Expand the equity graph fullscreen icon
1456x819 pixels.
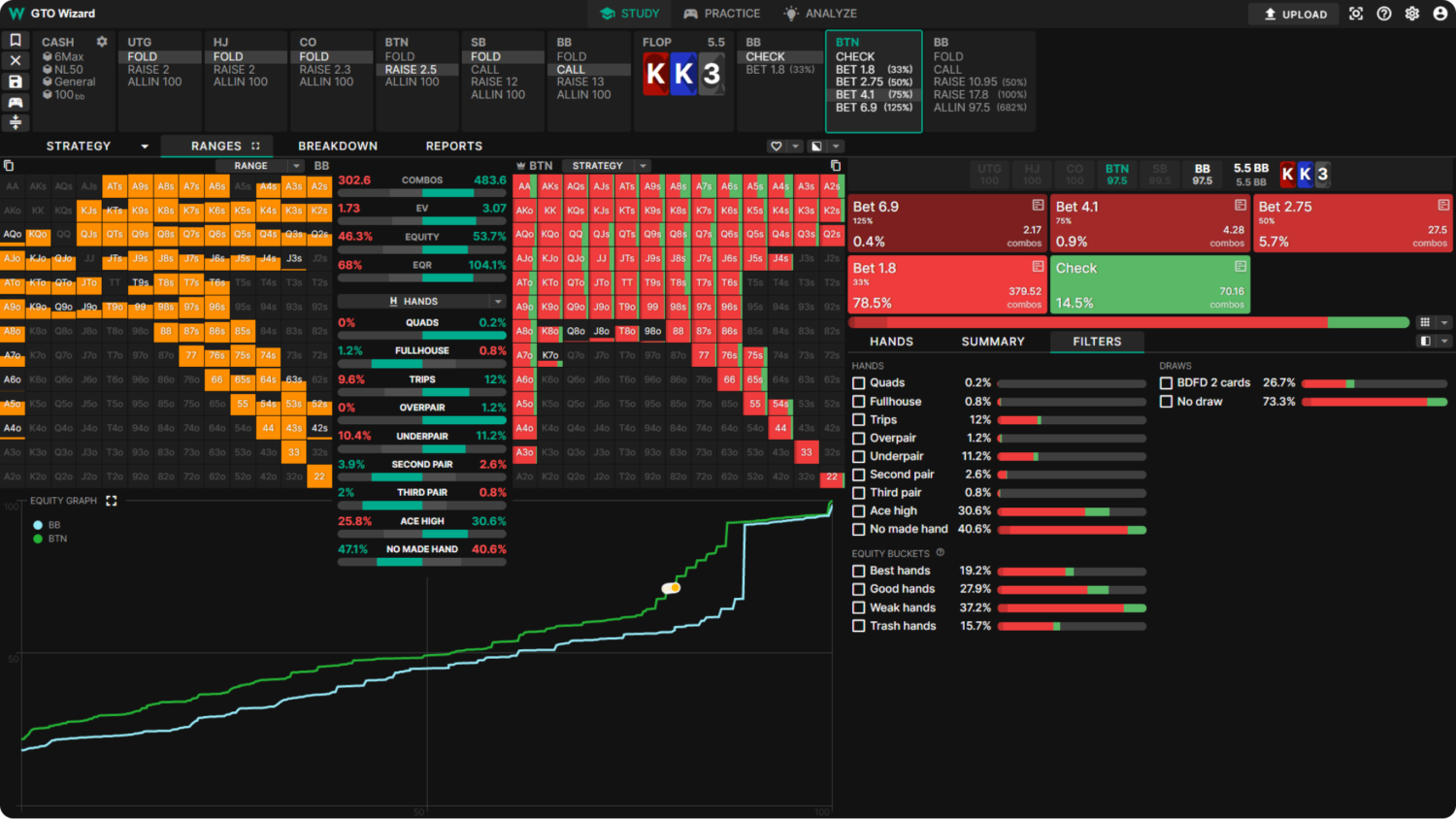112,501
